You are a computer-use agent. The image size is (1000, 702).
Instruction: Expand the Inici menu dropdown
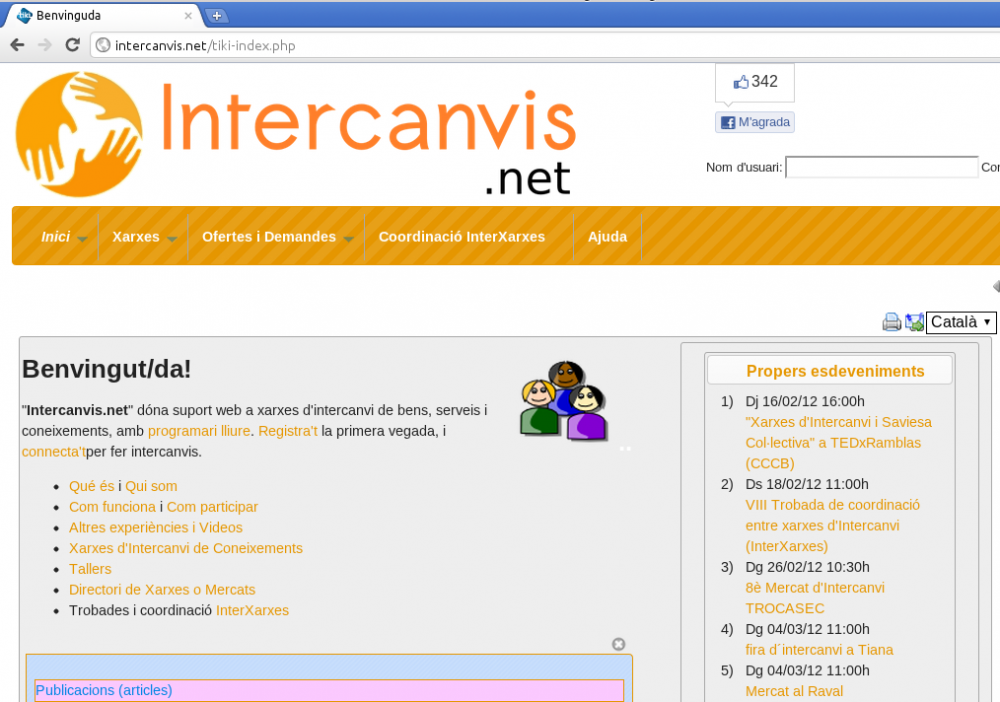(82, 238)
